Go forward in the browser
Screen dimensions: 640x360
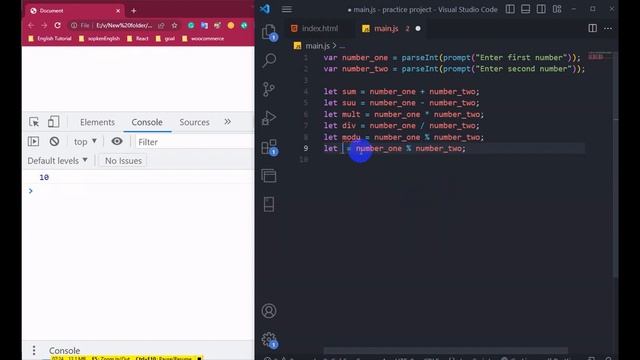coord(44,25)
